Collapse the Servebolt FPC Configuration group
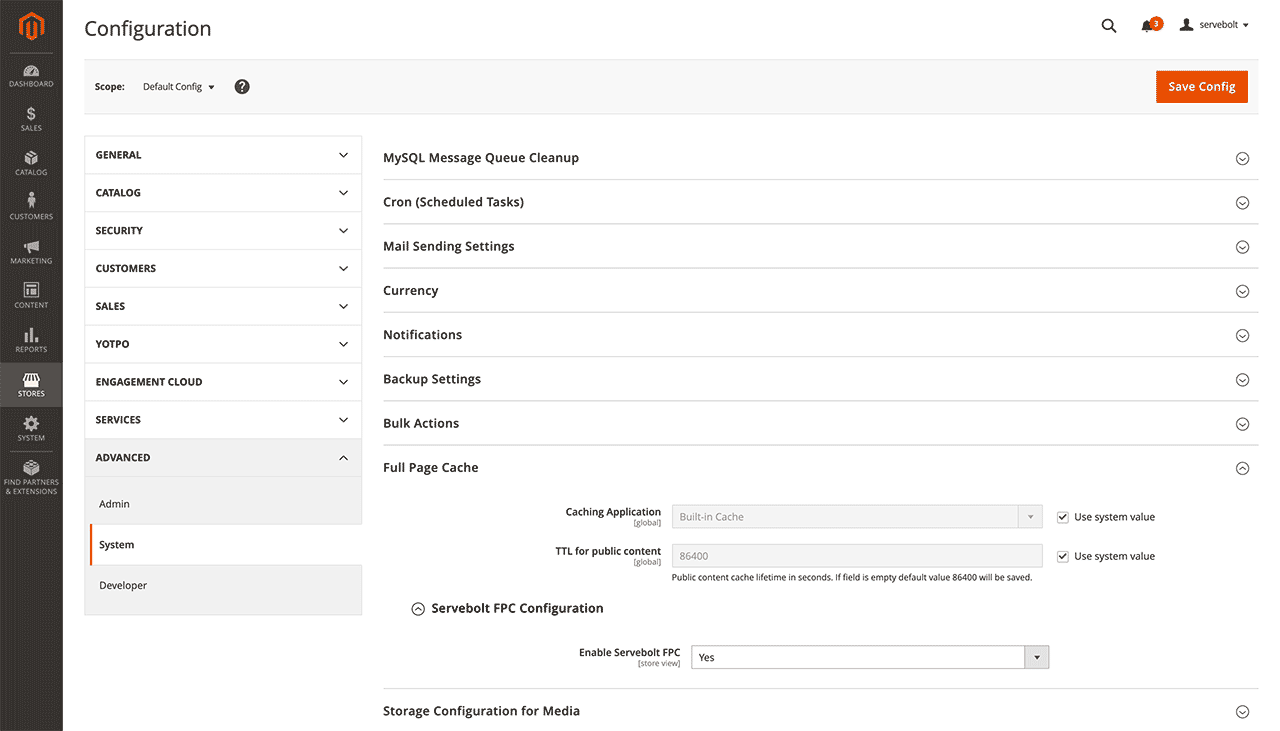The image size is (1280, 731). (419, 608)
